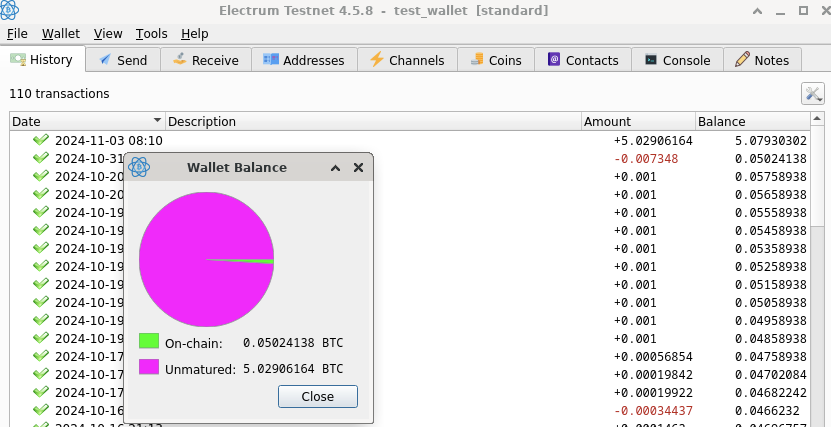Viewport: 831px width, 427px height.
Task: Click the Channels lightning bolt icon
Action: (x=376, y=59)
